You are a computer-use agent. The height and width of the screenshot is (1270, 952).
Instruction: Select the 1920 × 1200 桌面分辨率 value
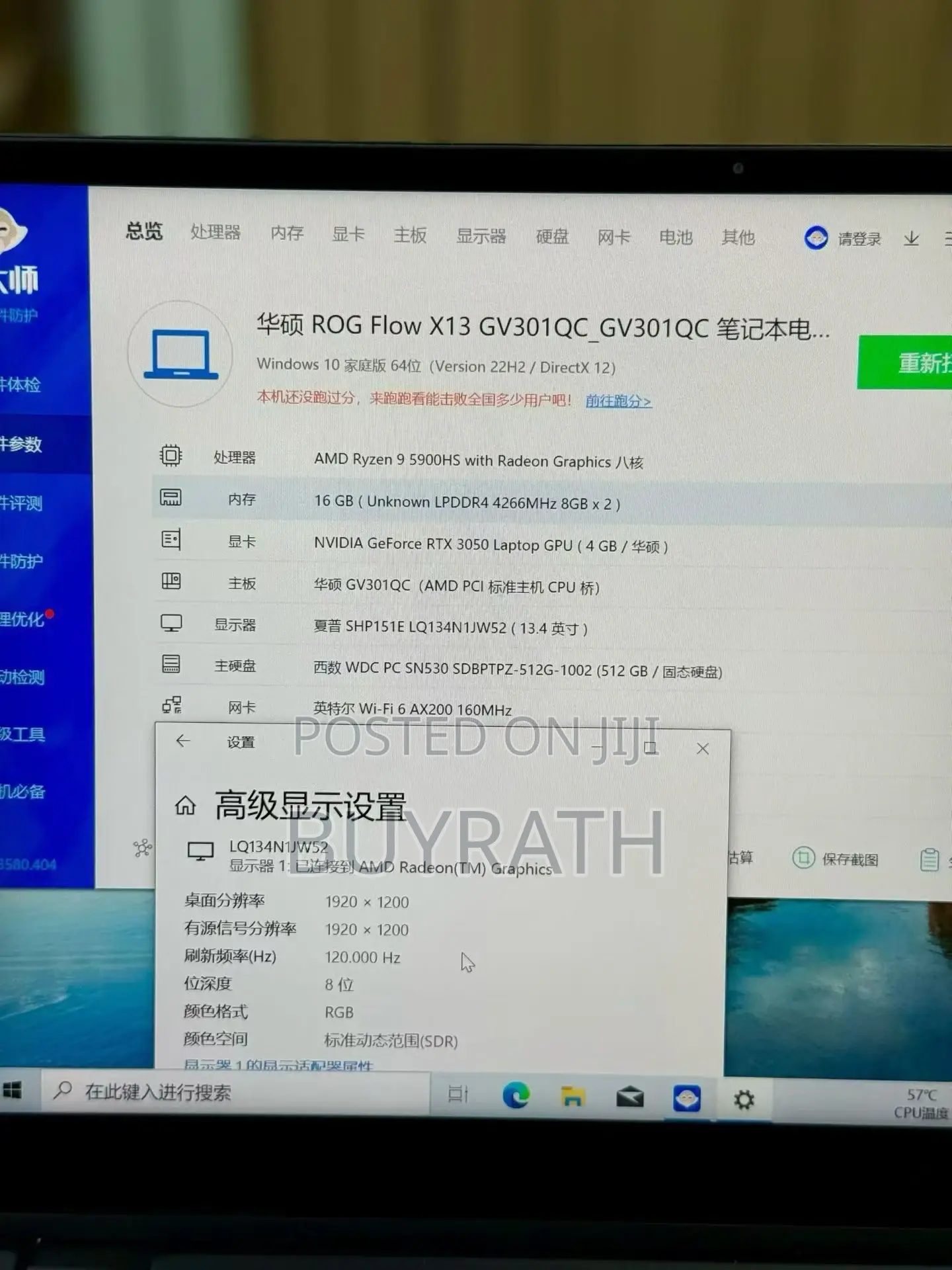pos(367,902)
